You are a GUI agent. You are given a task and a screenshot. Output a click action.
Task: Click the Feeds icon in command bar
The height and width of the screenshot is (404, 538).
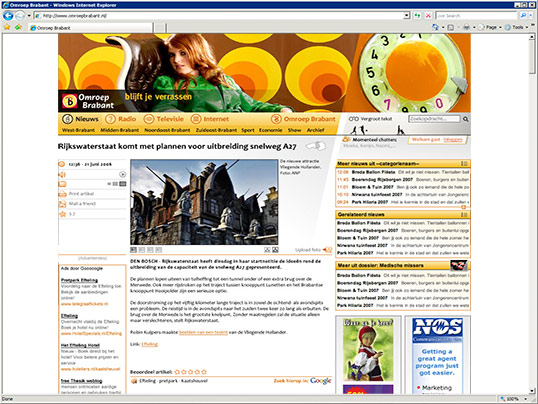[x=451, y=27]
